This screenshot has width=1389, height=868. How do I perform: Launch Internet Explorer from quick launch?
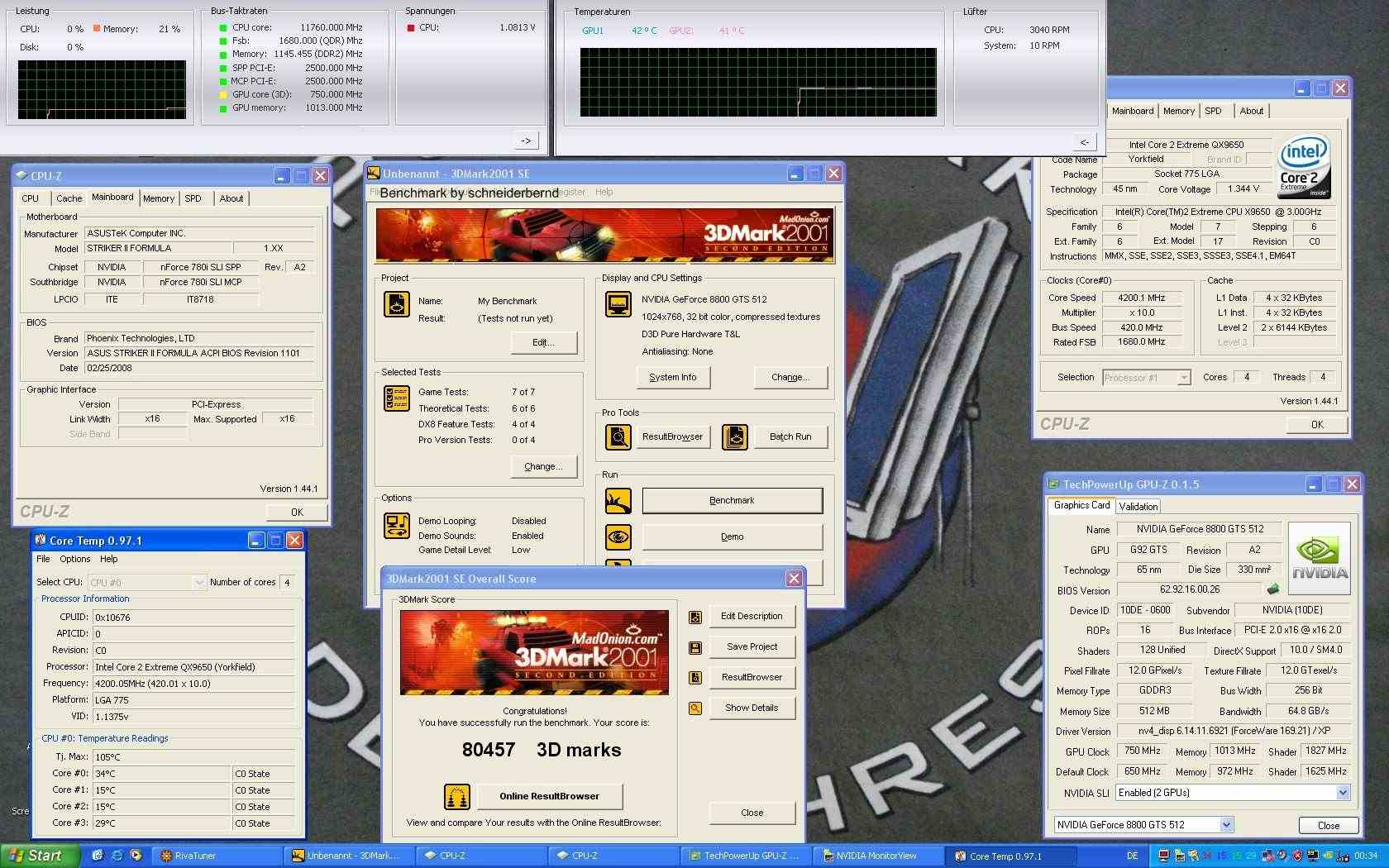click(117, 856)
